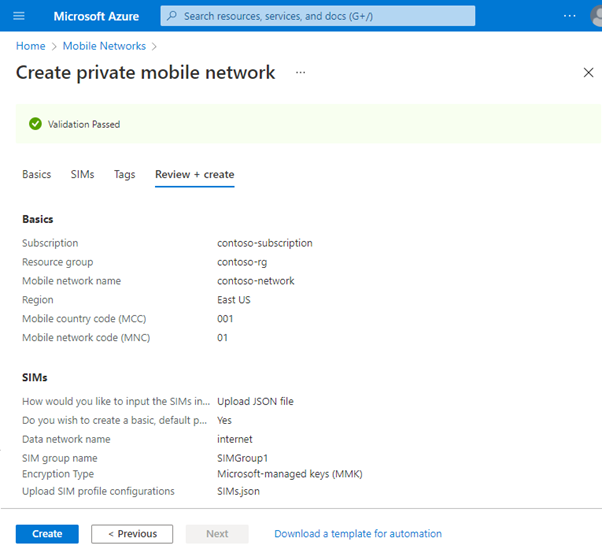
Task: Click the Create private mobile network title
Action: click(146, 73)
